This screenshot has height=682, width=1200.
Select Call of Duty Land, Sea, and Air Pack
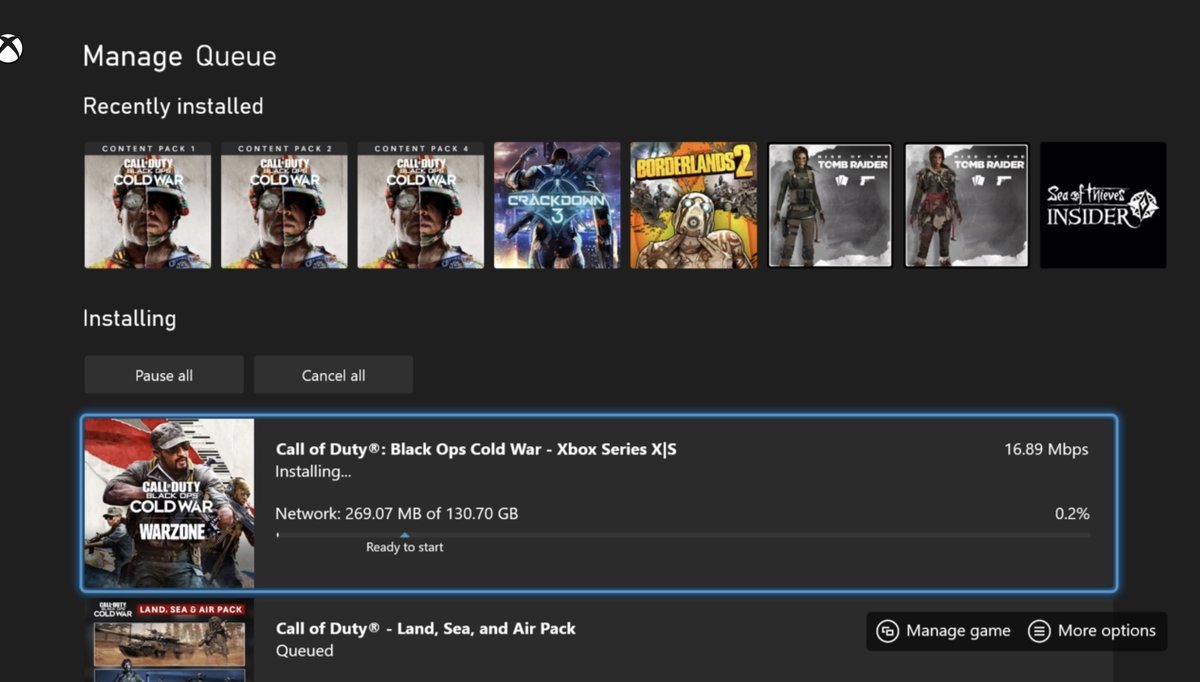tap(426, 628)
